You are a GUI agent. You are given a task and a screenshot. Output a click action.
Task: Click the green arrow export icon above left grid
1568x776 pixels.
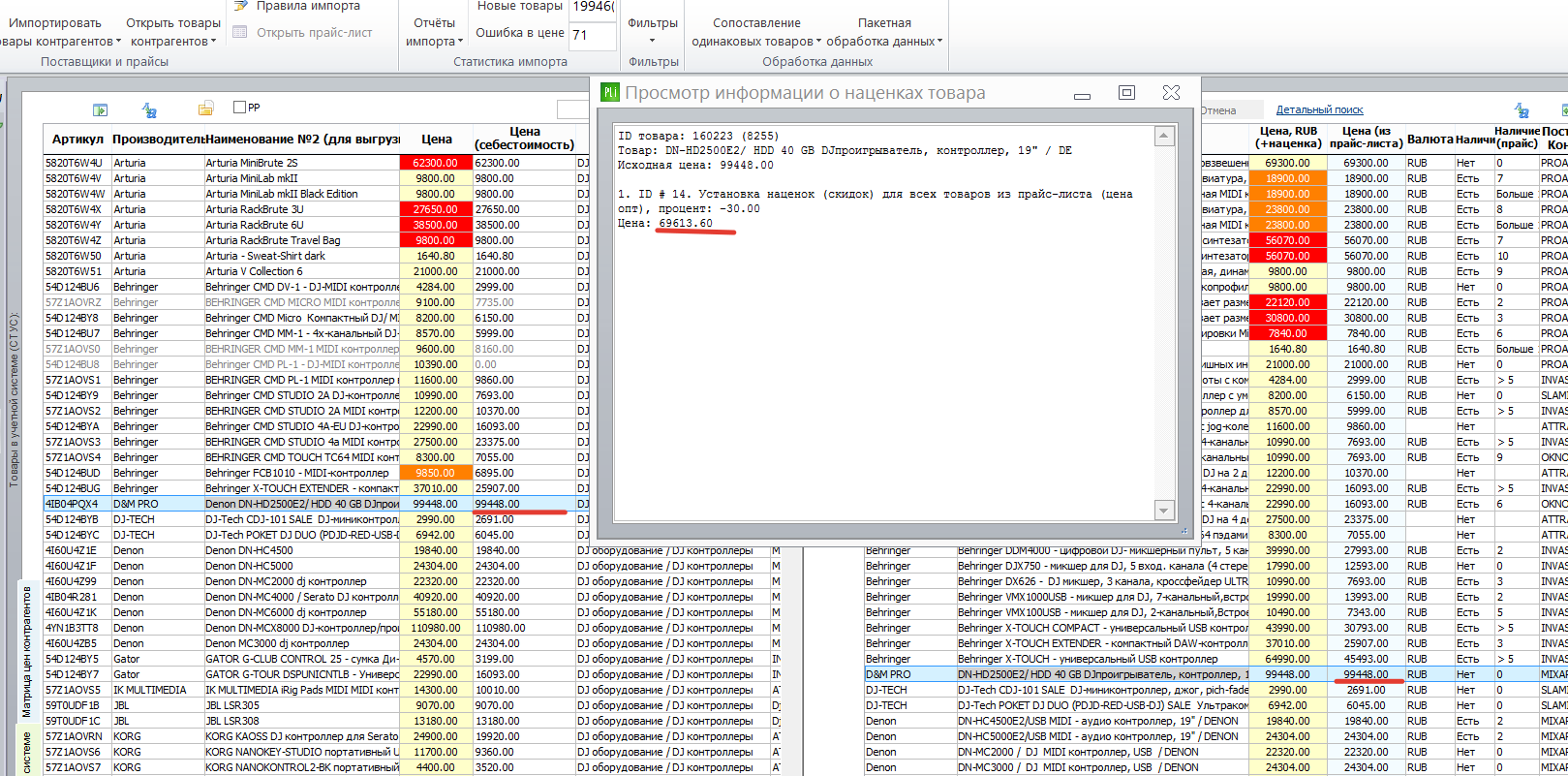click(100, 109)
